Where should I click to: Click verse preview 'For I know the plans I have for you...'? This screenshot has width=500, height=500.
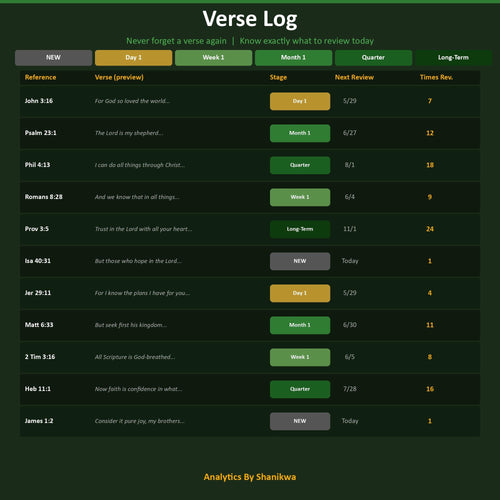pyautogui.click(x=143, y=293)
